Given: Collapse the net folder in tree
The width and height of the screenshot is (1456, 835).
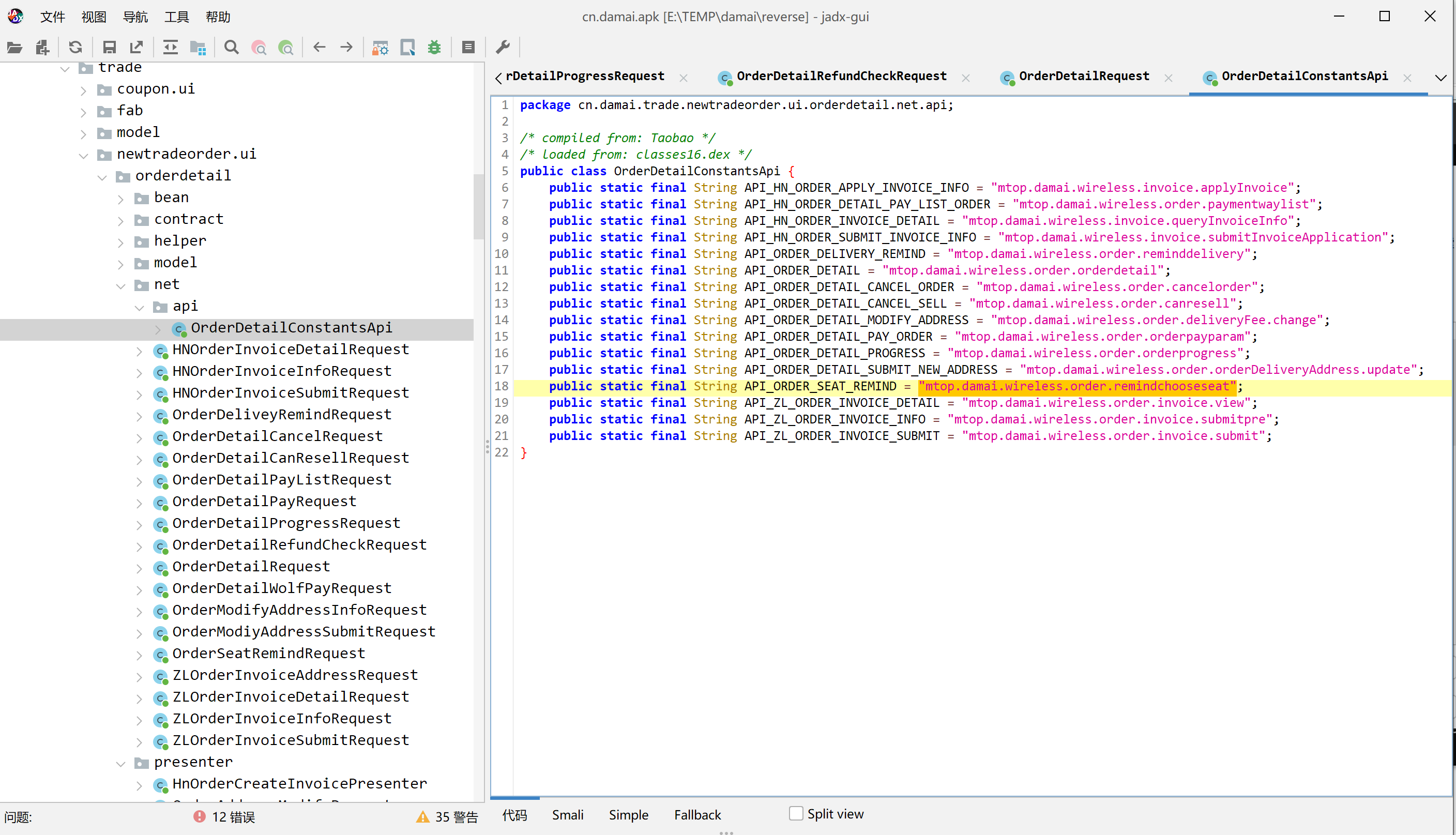Looking at the screenshot, I should click(x=121, y=285).
